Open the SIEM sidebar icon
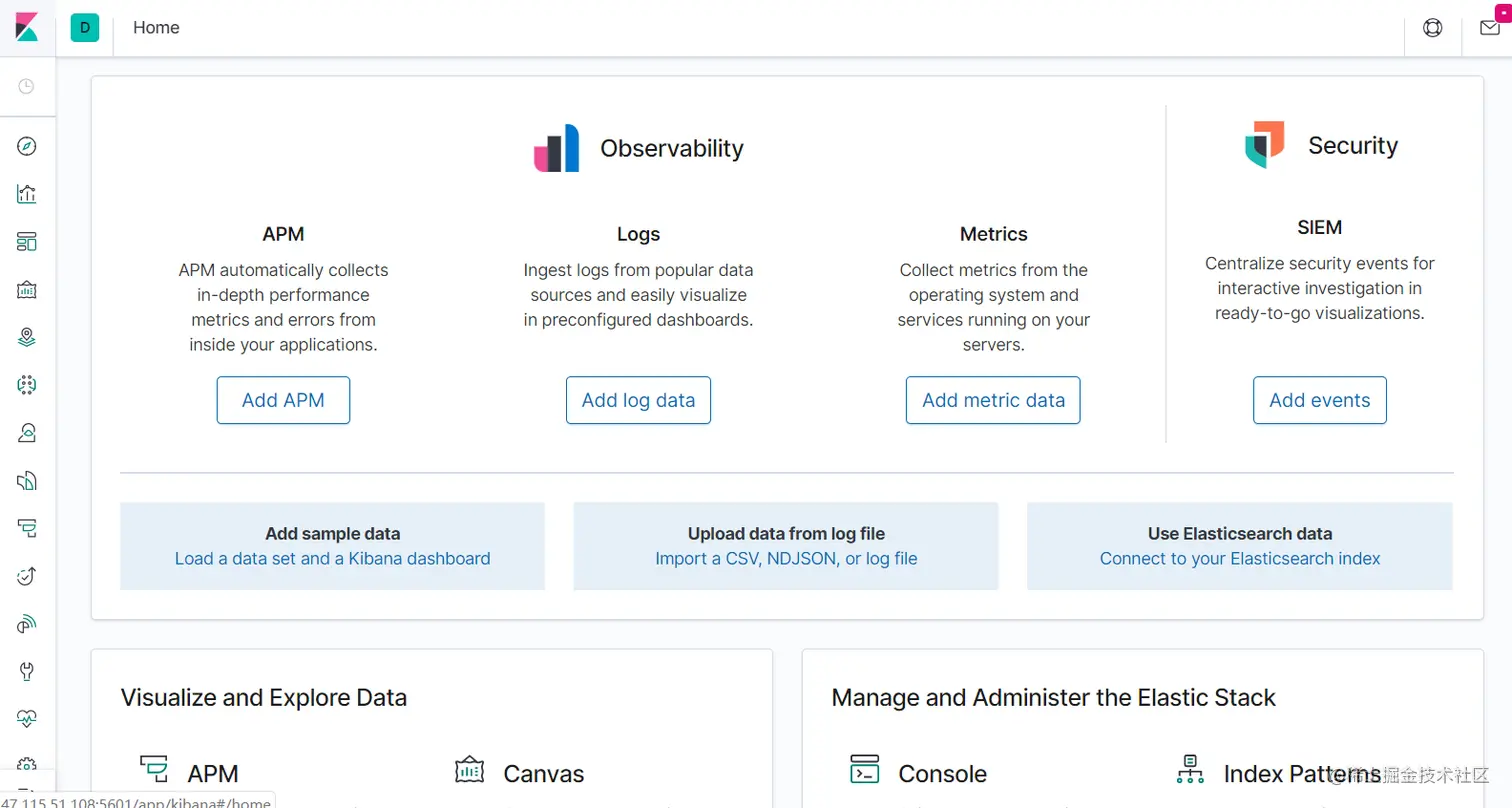The image size is (1512, 808). pyautogui.click(x=27, y=623)
